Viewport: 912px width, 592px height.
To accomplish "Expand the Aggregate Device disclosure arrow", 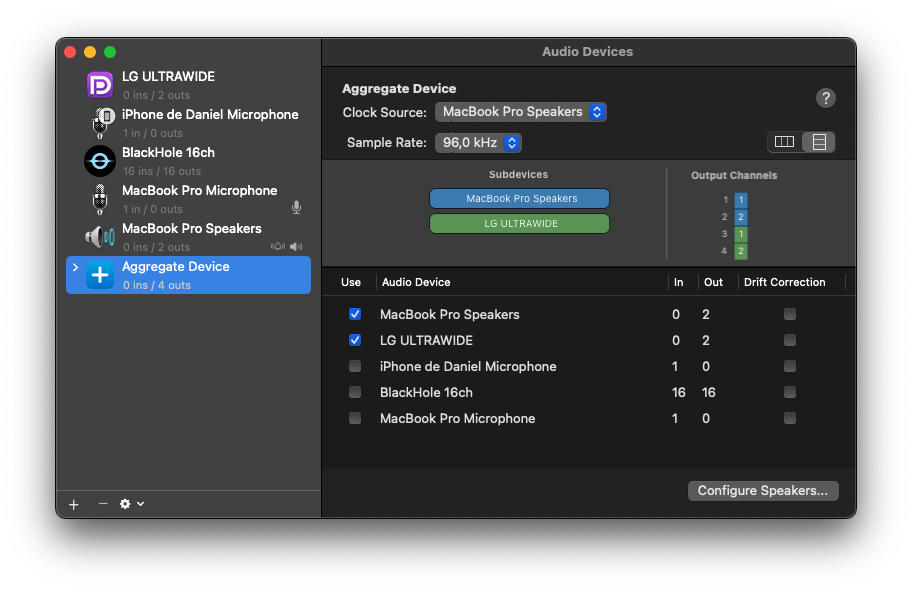I will click(x=76, y=267).
